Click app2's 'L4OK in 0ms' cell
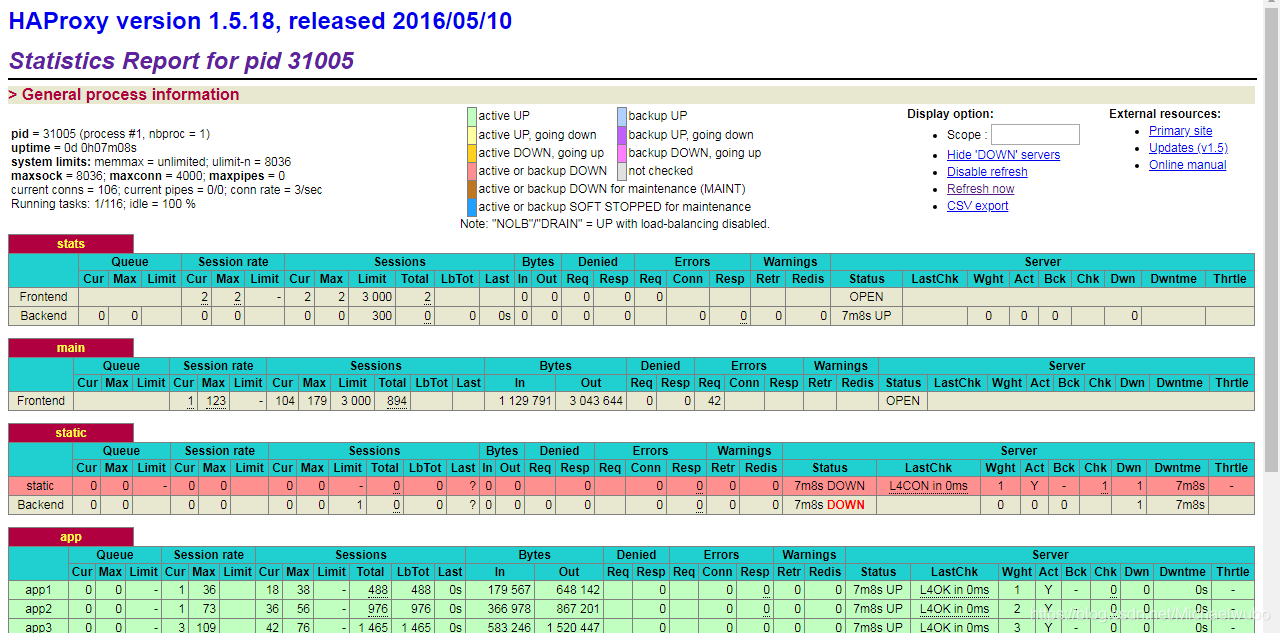This screenshot has width=1280, height=633. coord(955,609)
